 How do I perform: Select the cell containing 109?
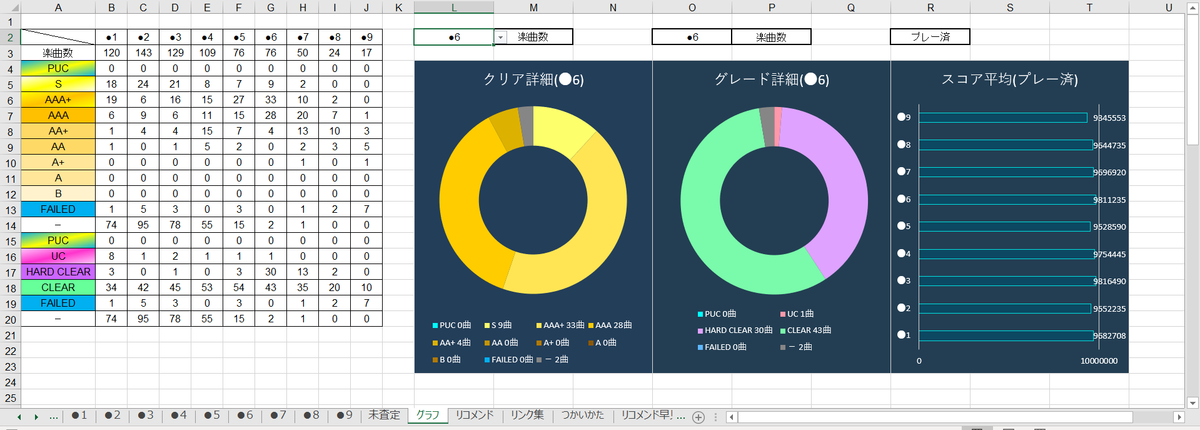pyautogui.click(x=207, y=53)
